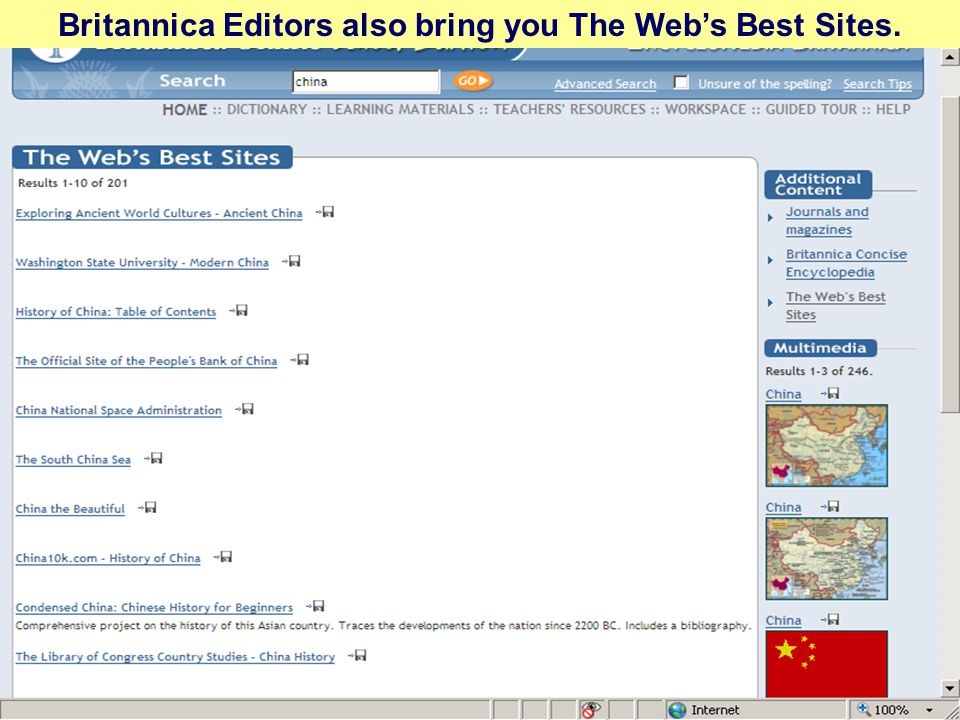This screenshot has height=720, width=960.
Task: Open TEACHERS' RESOURCES in the navigation bar
Action: 569,110
